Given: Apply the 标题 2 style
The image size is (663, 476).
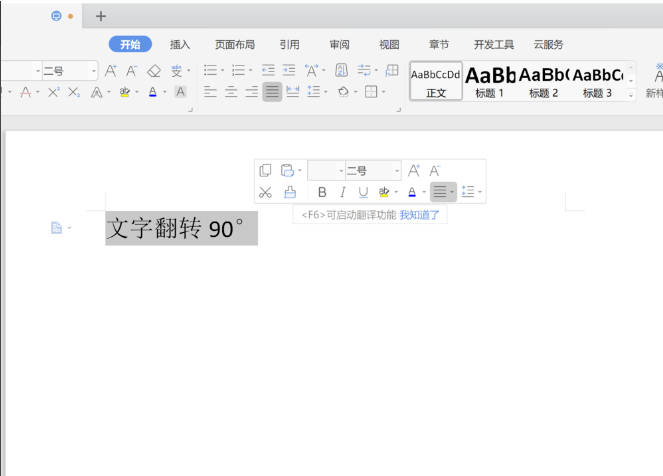Looking at the screenshot, I should (544, 82).
